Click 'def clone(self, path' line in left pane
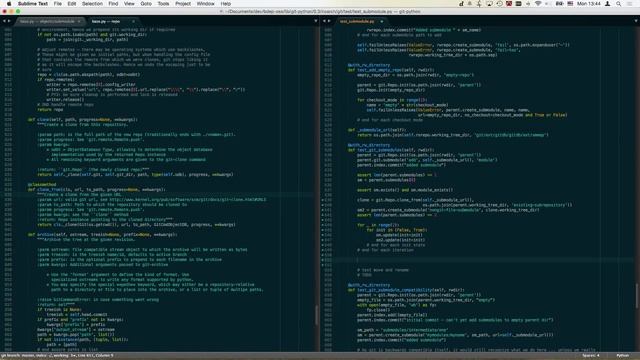This screenshot has height=360, width=640. [83, 120]
